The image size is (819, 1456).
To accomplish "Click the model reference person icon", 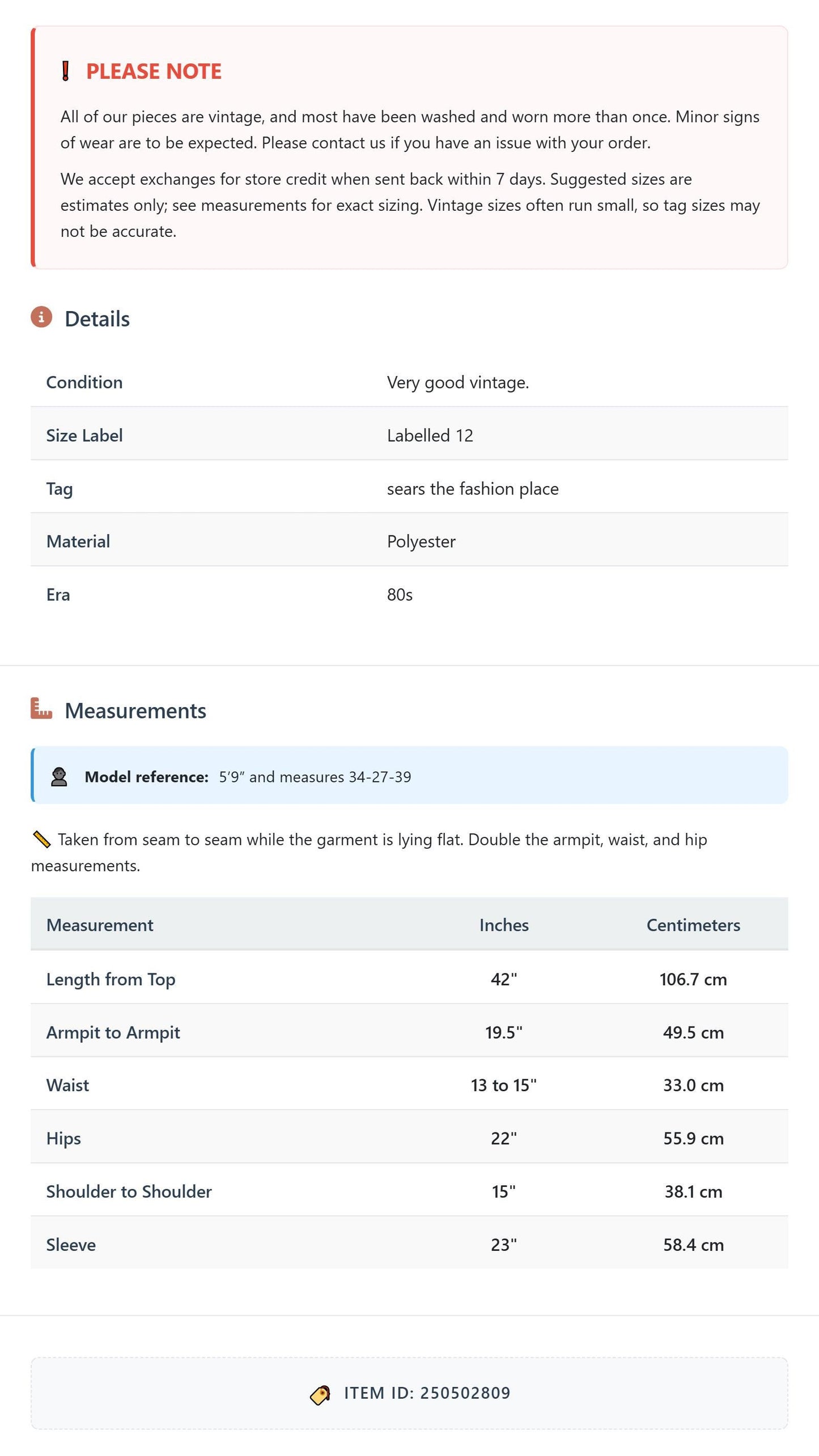I will pos(59,777).
